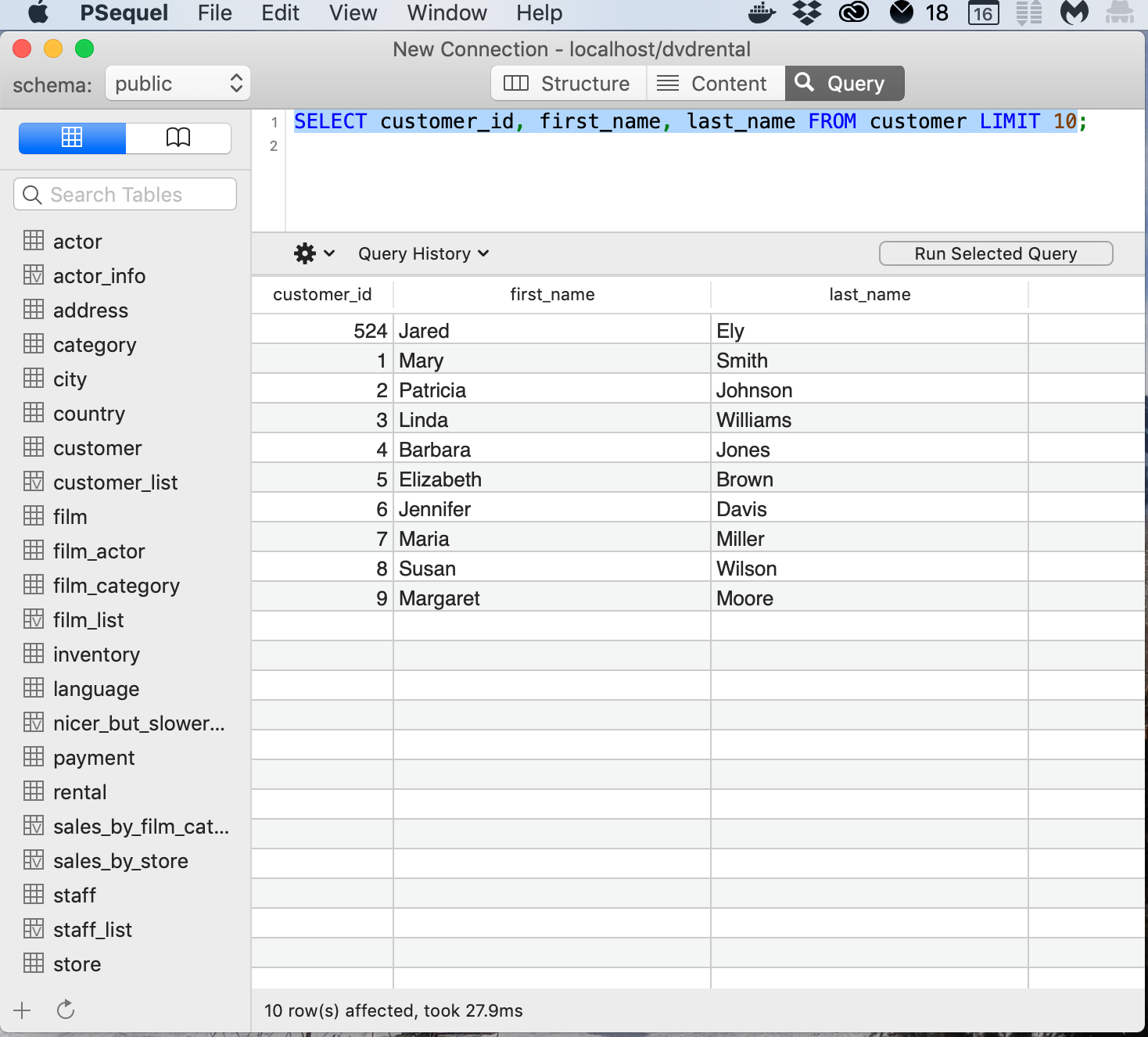
Task: Click the Creative Cloud menu bar icon
Action: point(853,13)
